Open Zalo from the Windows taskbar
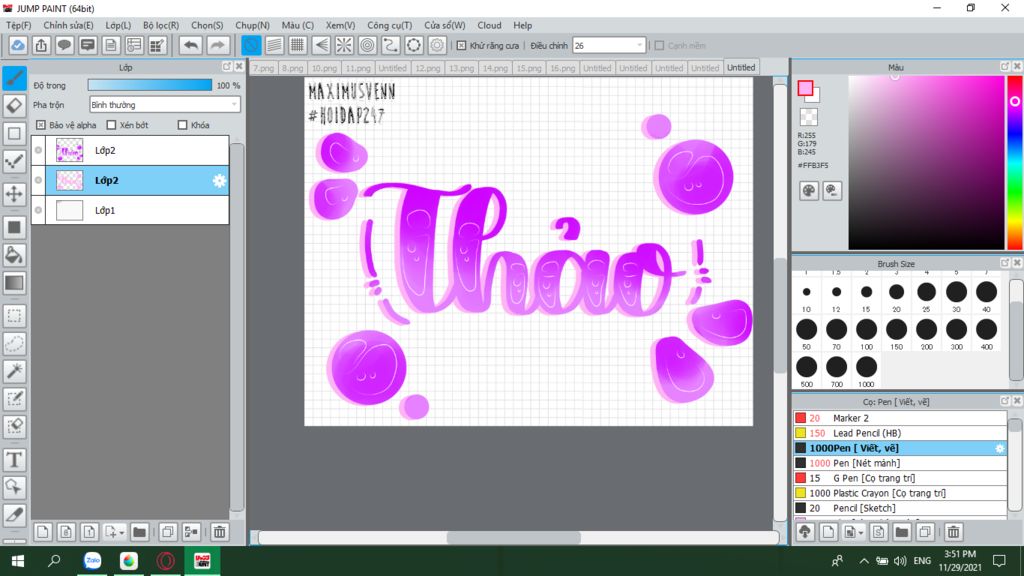Viewport: 1024px width, 576px height. coord(92,561)
